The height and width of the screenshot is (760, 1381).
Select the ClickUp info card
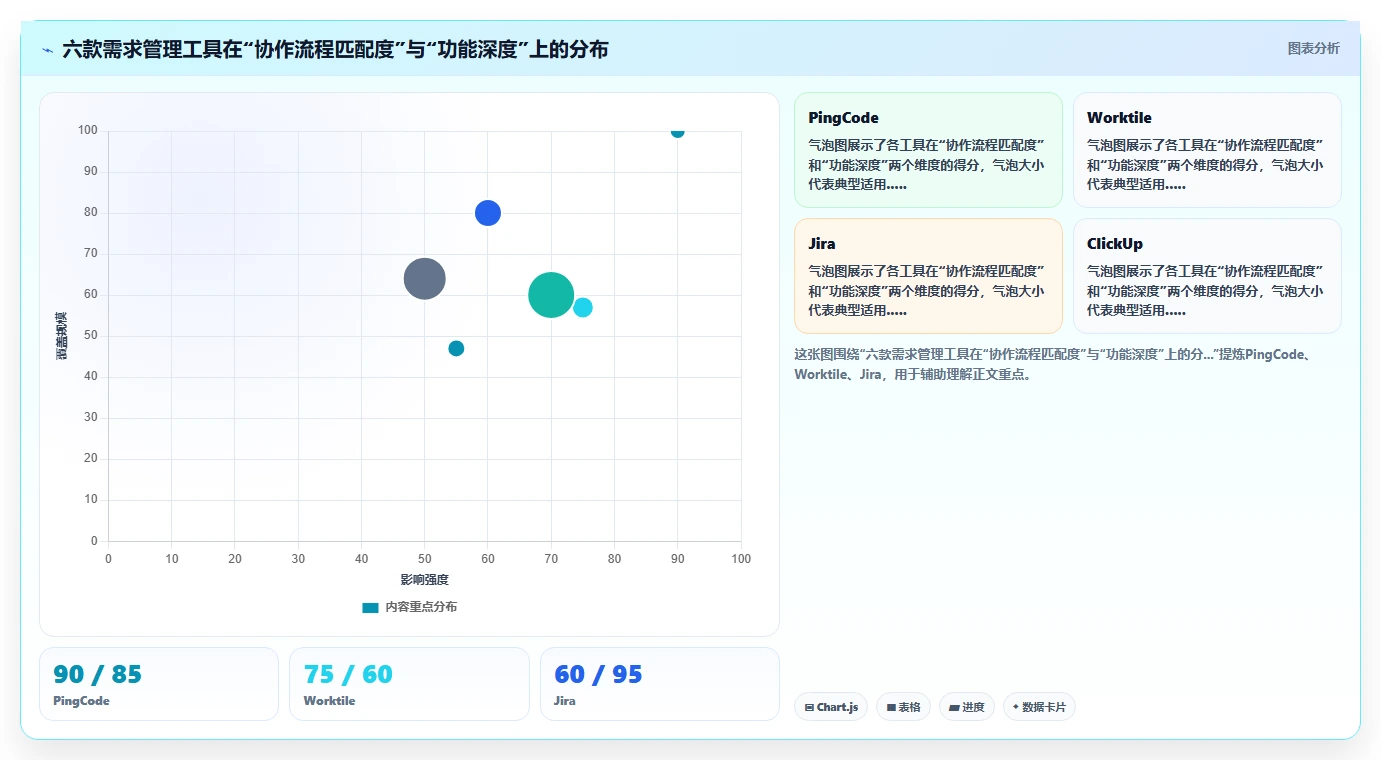pos(1207,276)
